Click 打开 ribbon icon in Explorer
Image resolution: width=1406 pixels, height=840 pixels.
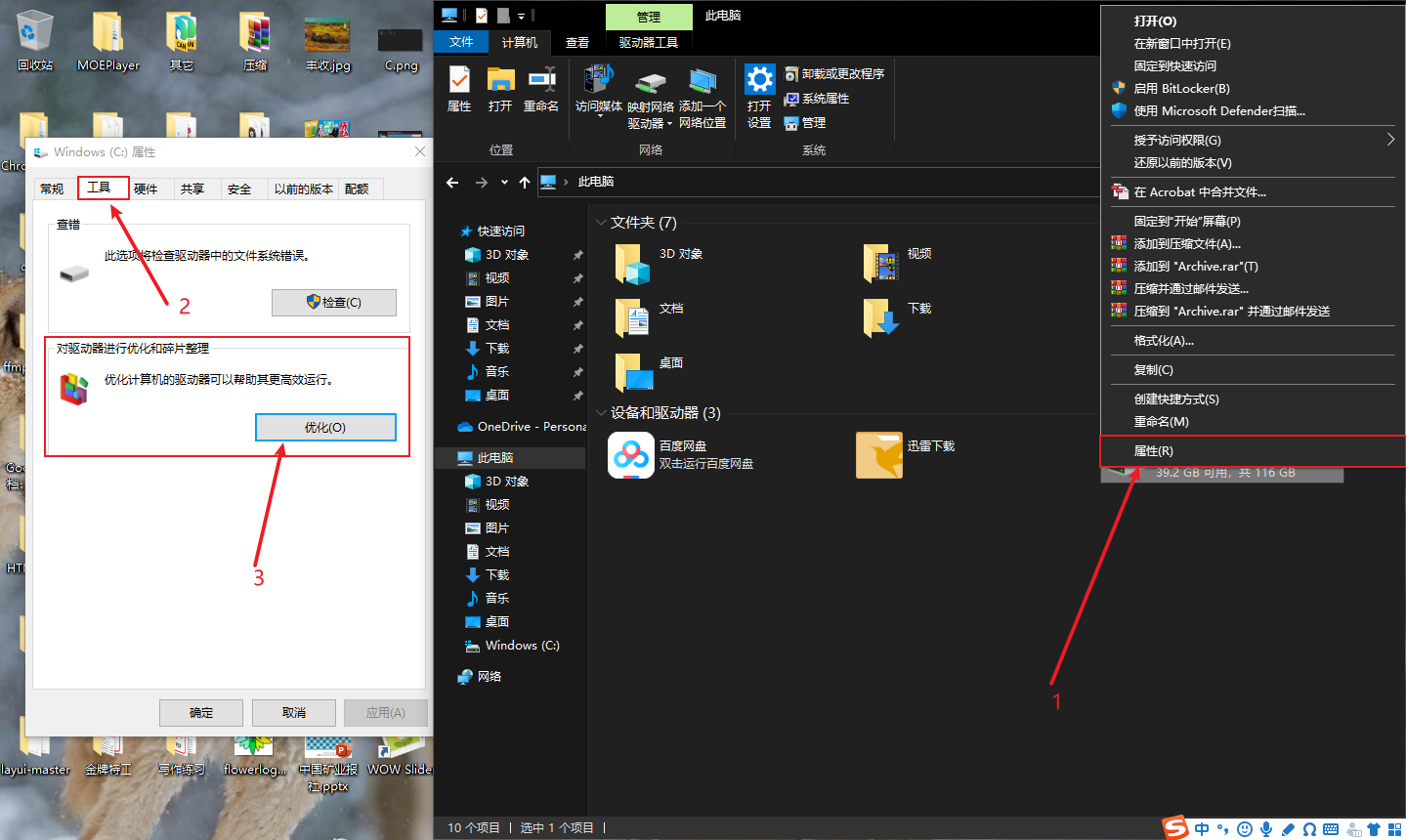coord(500,88)
